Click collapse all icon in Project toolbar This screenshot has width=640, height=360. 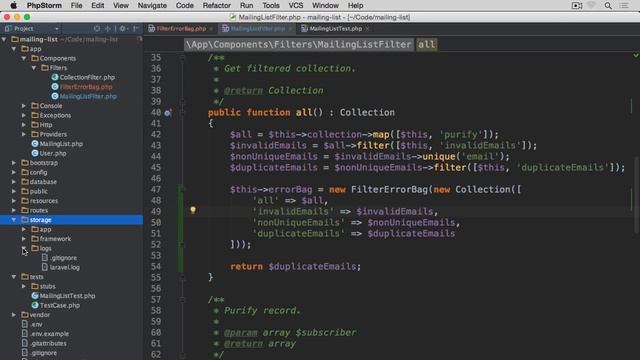[x=108, y=29]
